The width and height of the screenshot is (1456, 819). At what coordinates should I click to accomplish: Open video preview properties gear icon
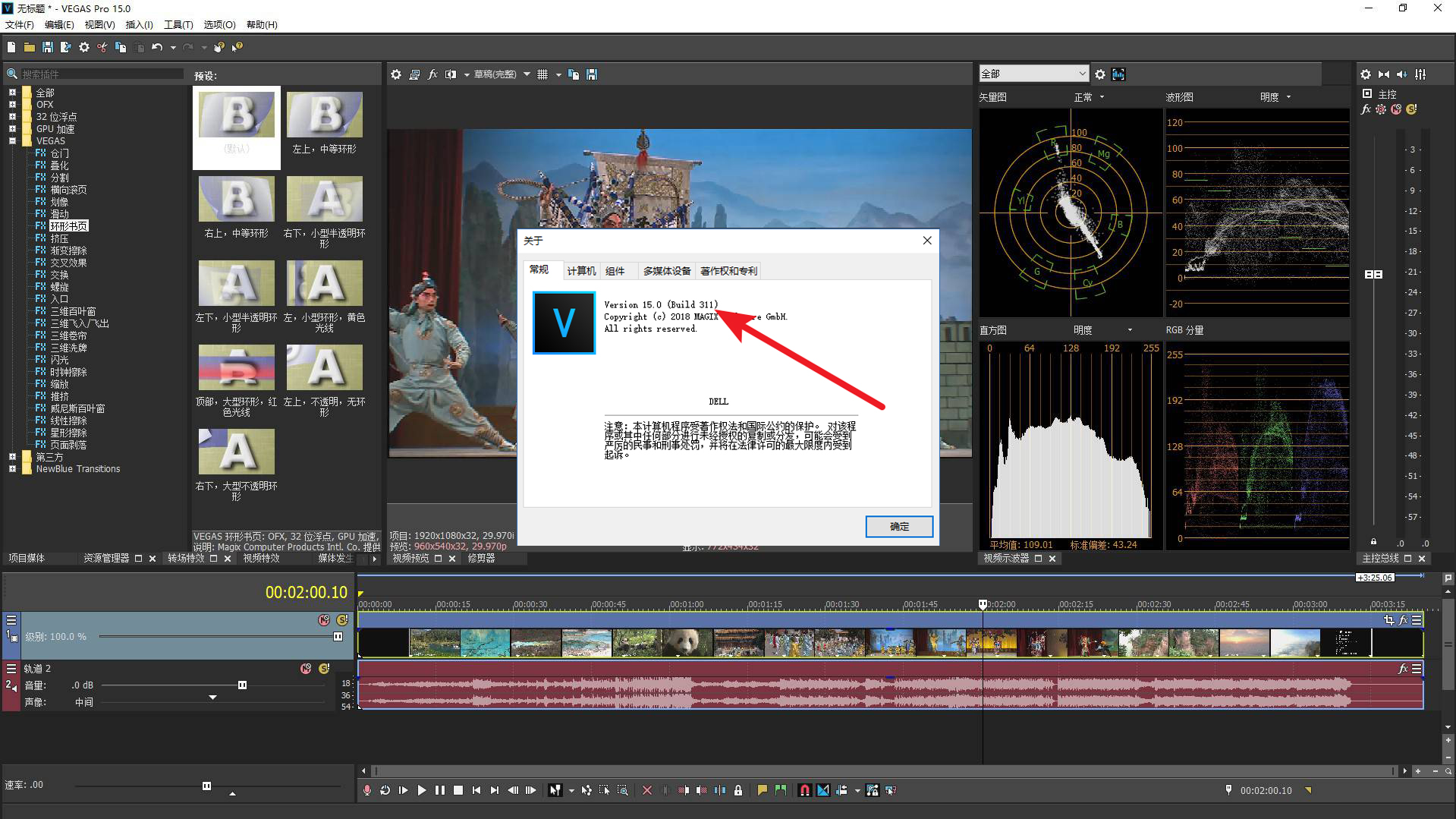click(396, 74)
